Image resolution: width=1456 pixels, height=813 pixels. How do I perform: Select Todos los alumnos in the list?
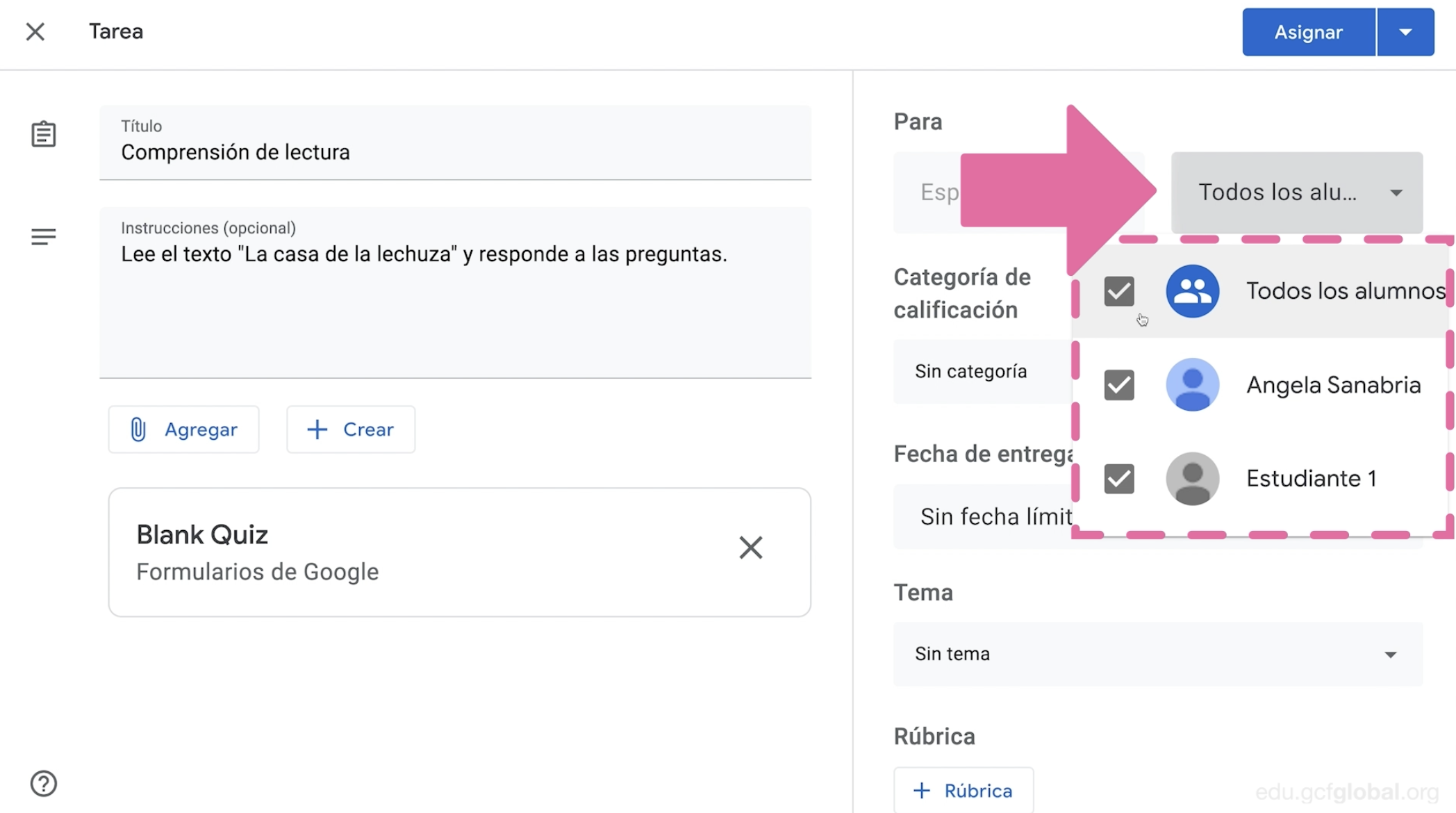[x=1260, y=291]
